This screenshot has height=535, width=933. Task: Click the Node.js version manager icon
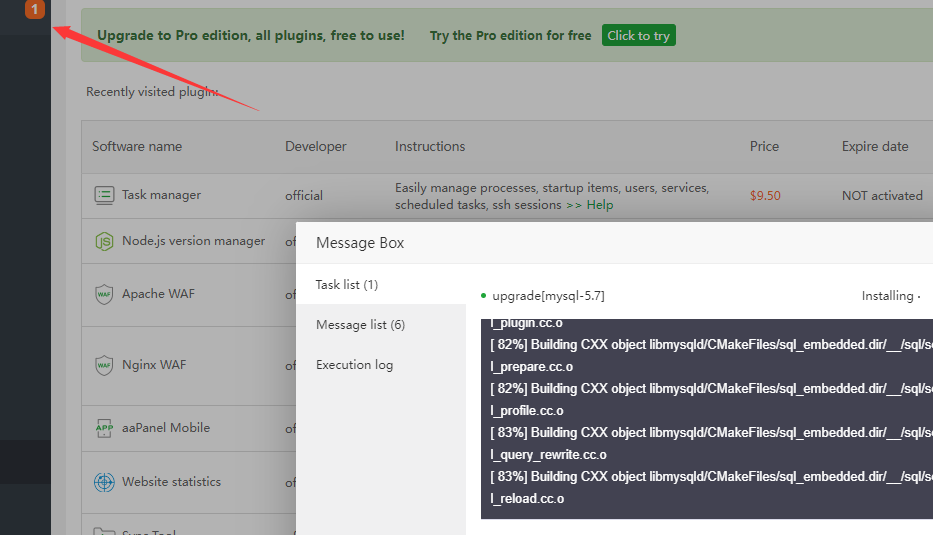pos(104,241)
